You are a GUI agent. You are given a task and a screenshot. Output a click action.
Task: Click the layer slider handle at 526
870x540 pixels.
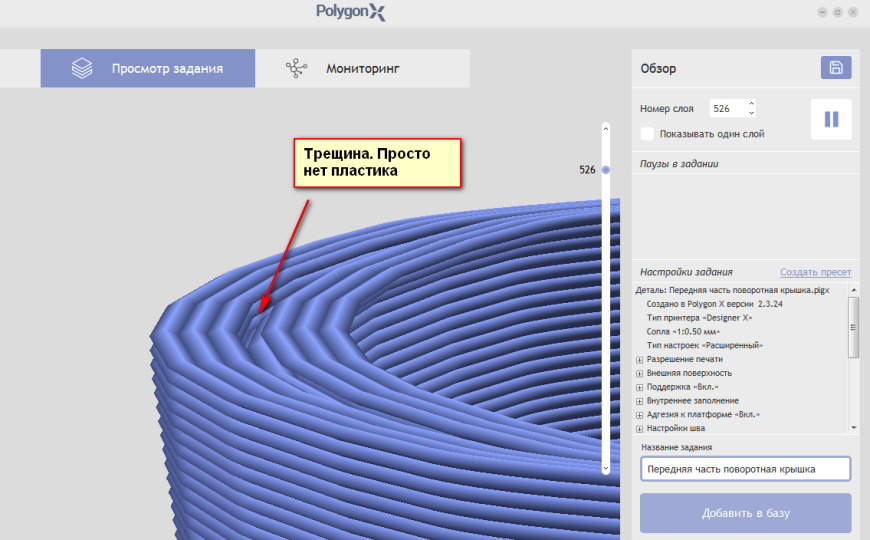coord(606,170)
